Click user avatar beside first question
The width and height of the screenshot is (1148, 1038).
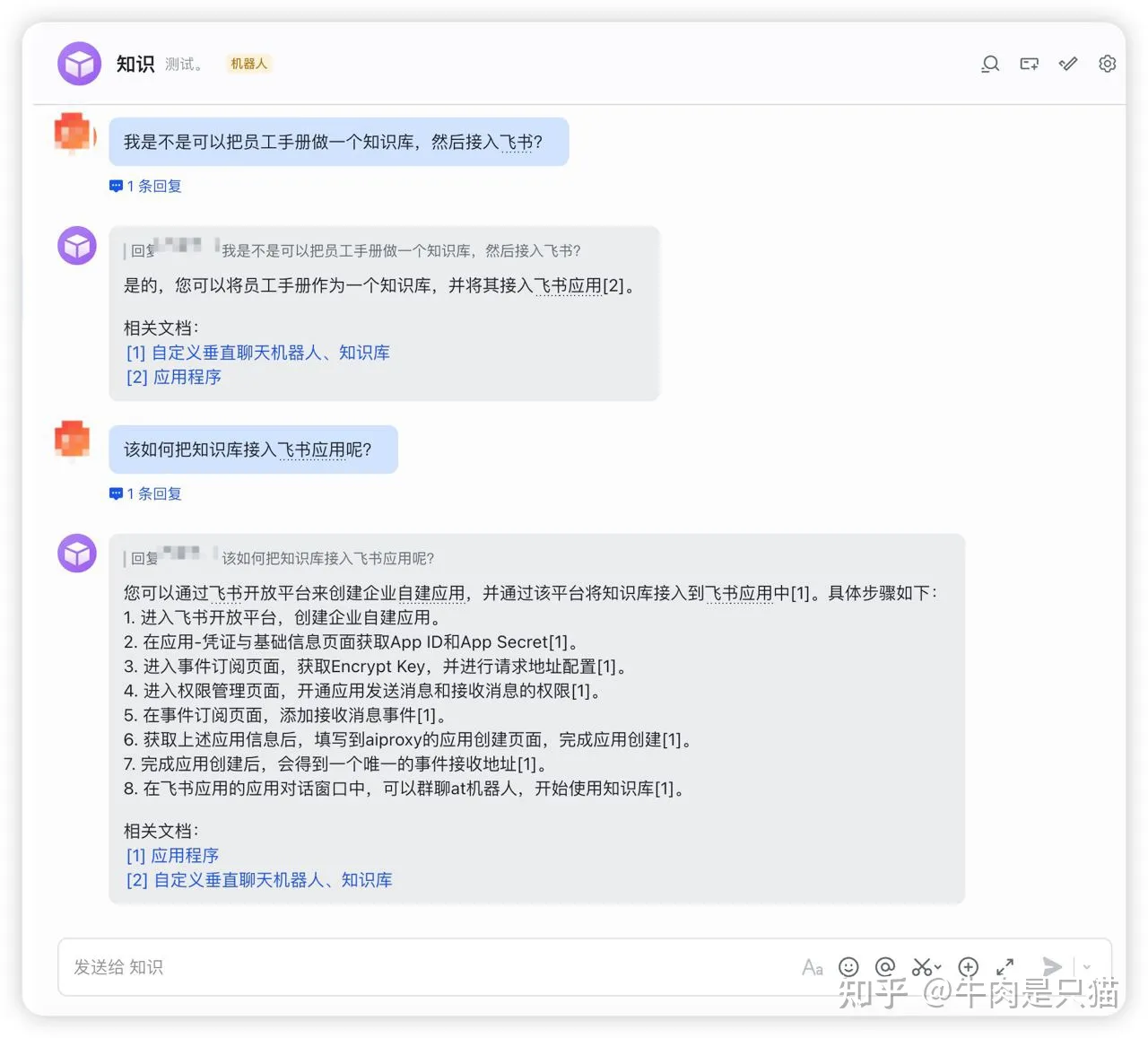(74, 135)
